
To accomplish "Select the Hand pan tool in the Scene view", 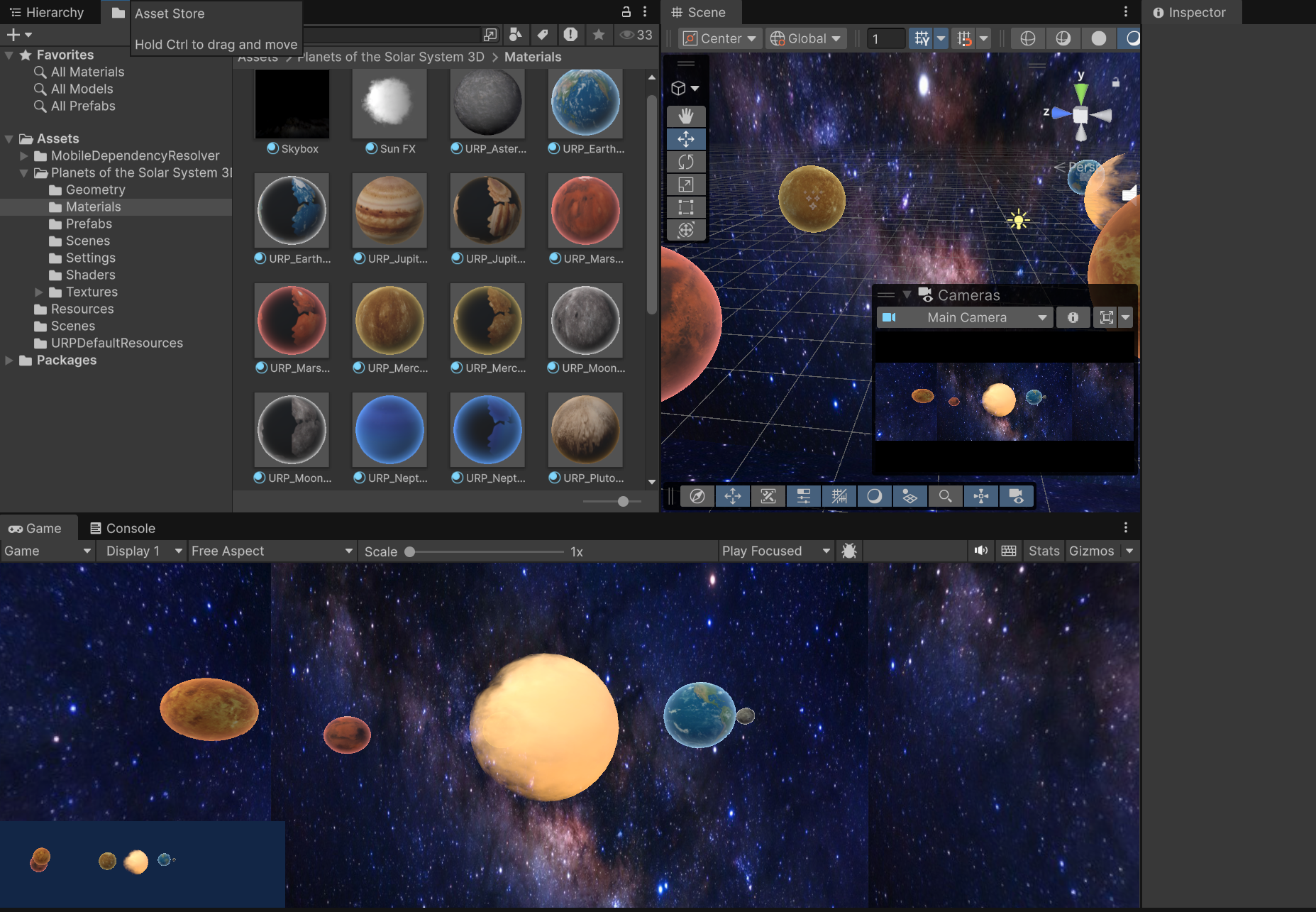I will pyautogui.click(x=685, y=116).
